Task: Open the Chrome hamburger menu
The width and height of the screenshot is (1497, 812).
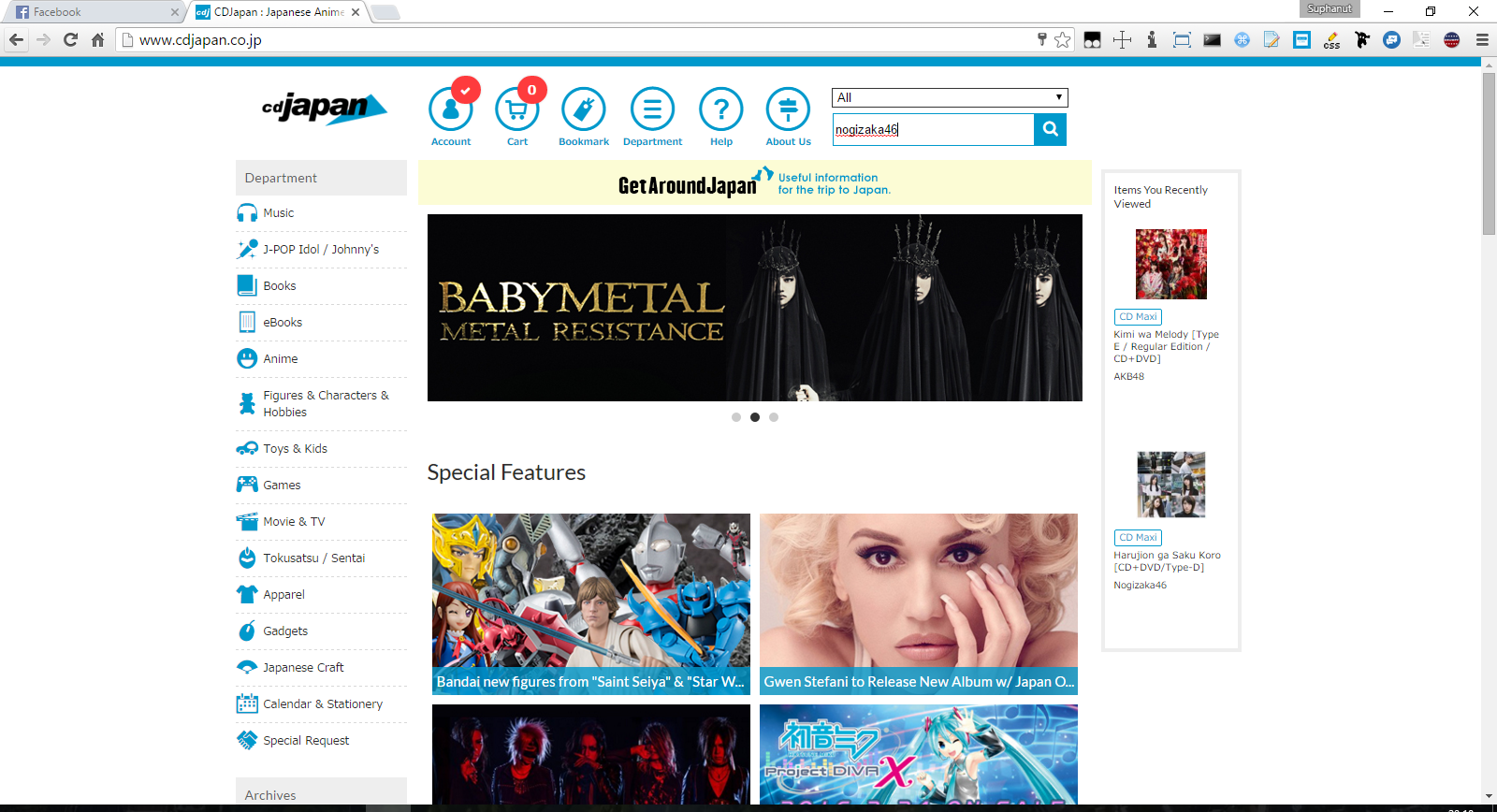Action: click(1482, 39)
